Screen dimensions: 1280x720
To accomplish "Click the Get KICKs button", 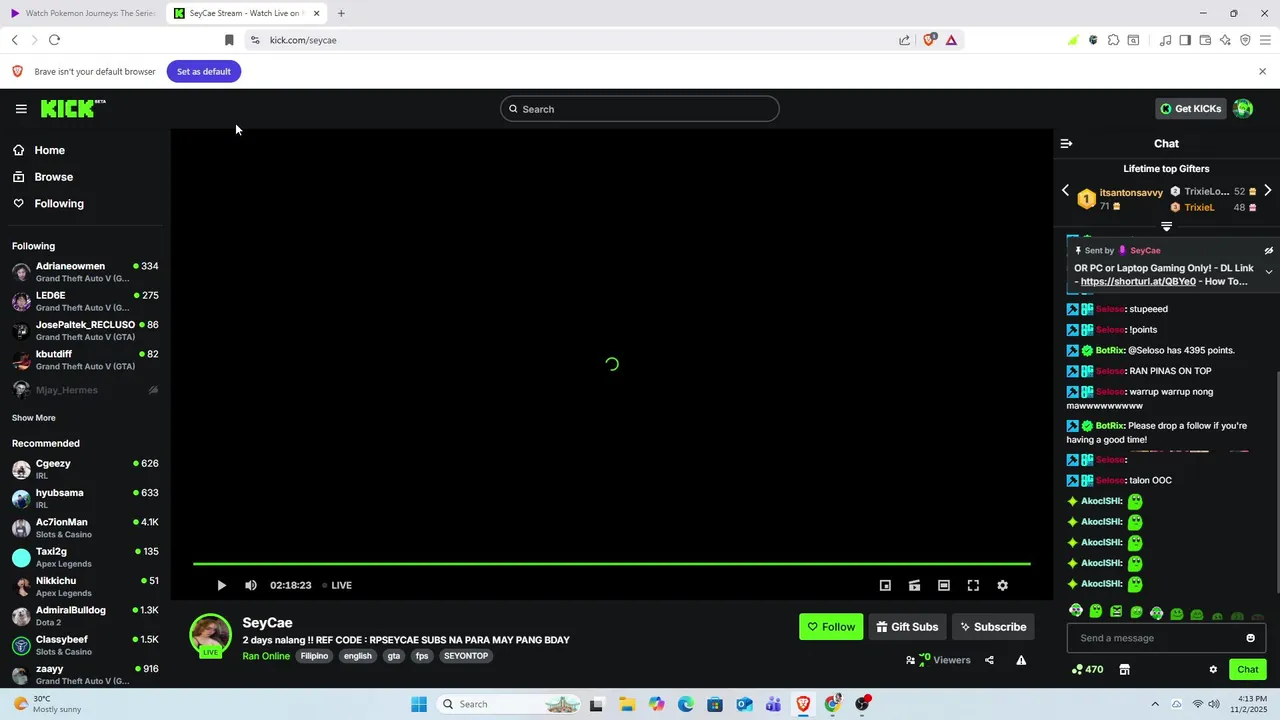I will pos(1190,108).
